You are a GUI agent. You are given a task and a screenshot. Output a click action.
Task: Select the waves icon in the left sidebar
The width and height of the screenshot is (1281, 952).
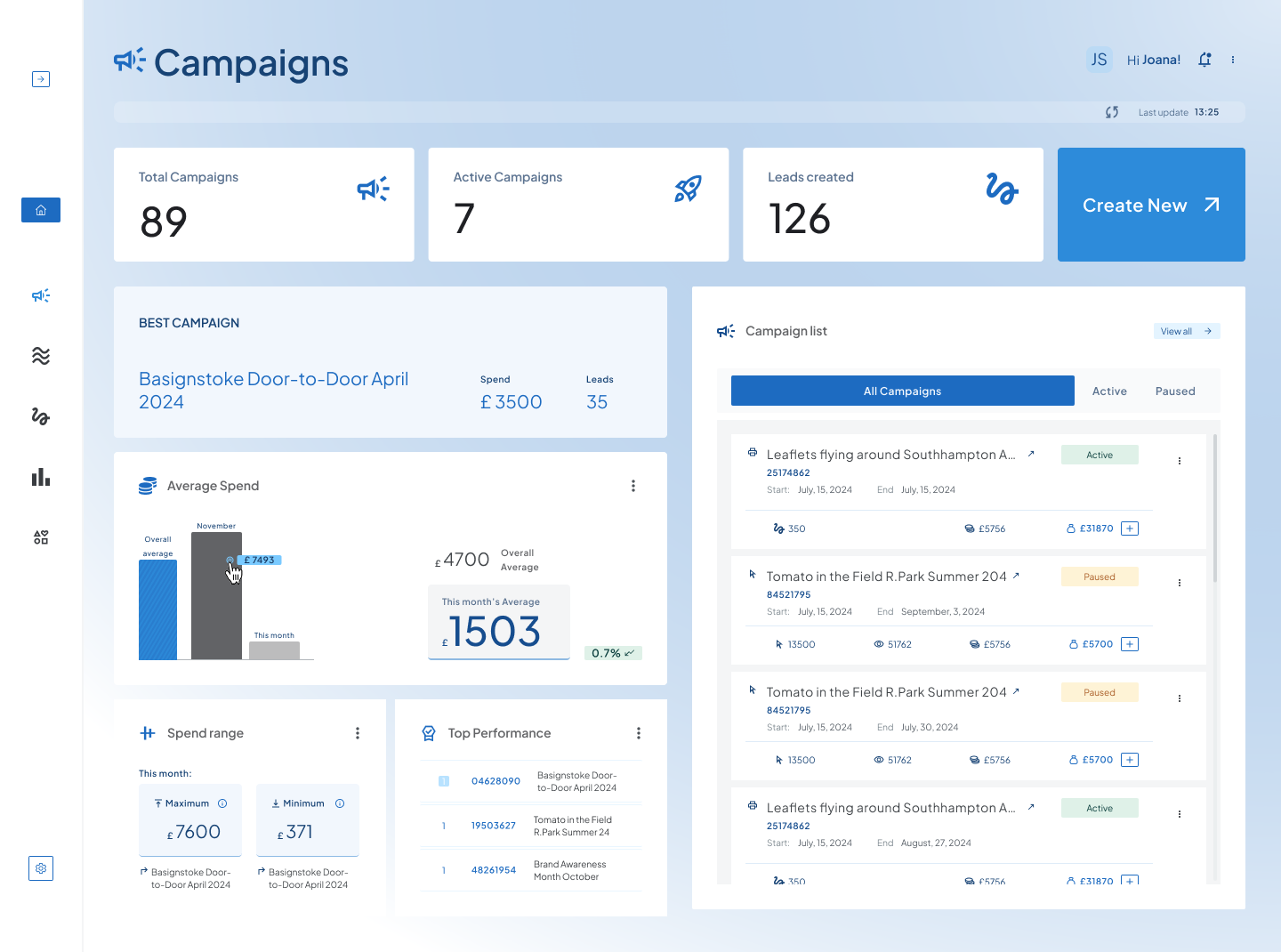click(x=40, y=356)
